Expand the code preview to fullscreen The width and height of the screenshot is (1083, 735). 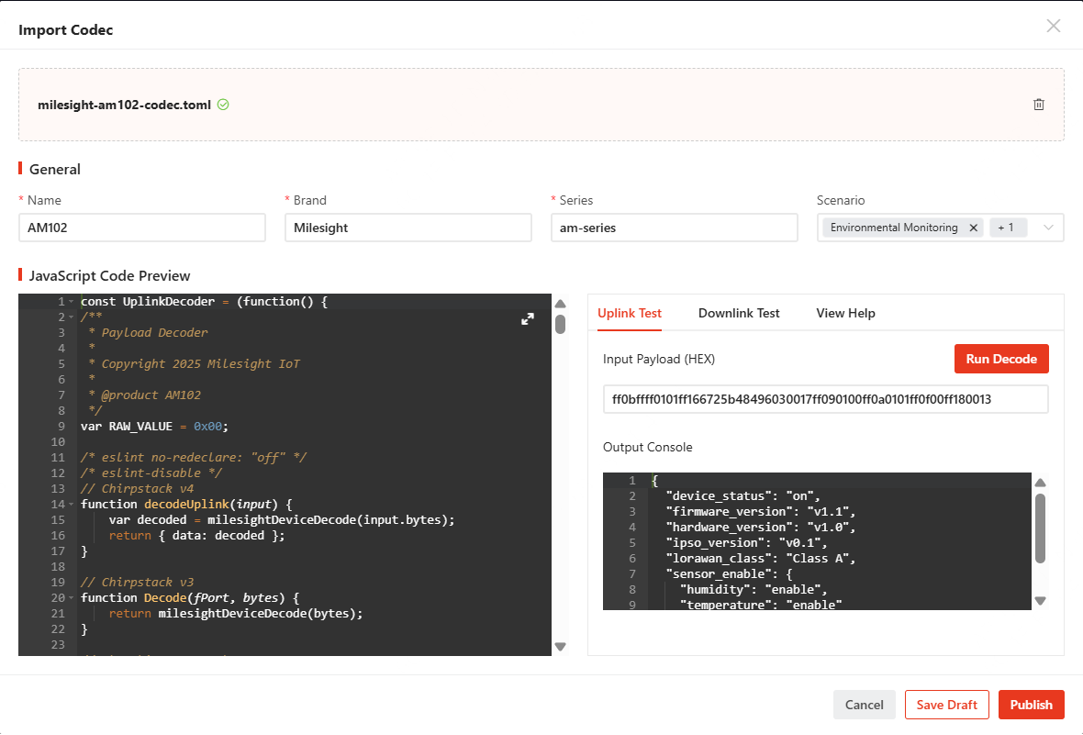[527, 318]
